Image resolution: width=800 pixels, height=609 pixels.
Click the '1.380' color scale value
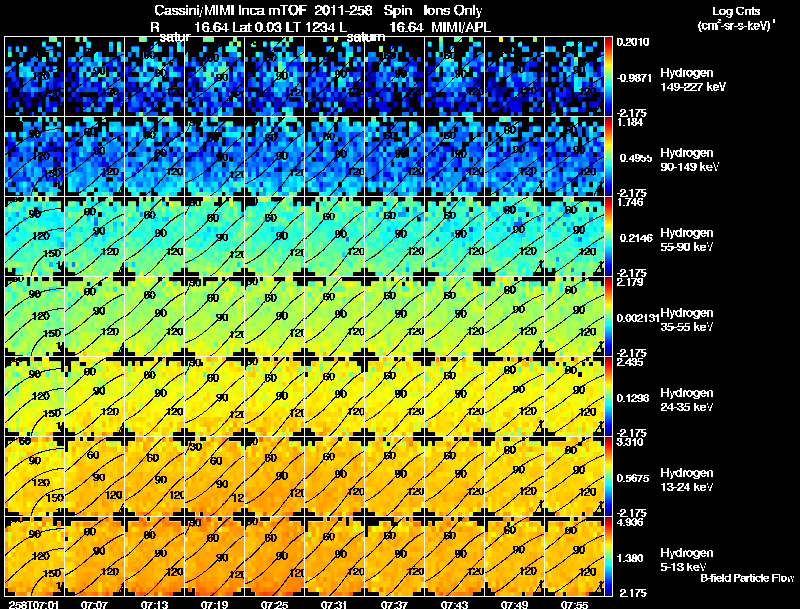(x=630, y=559)
